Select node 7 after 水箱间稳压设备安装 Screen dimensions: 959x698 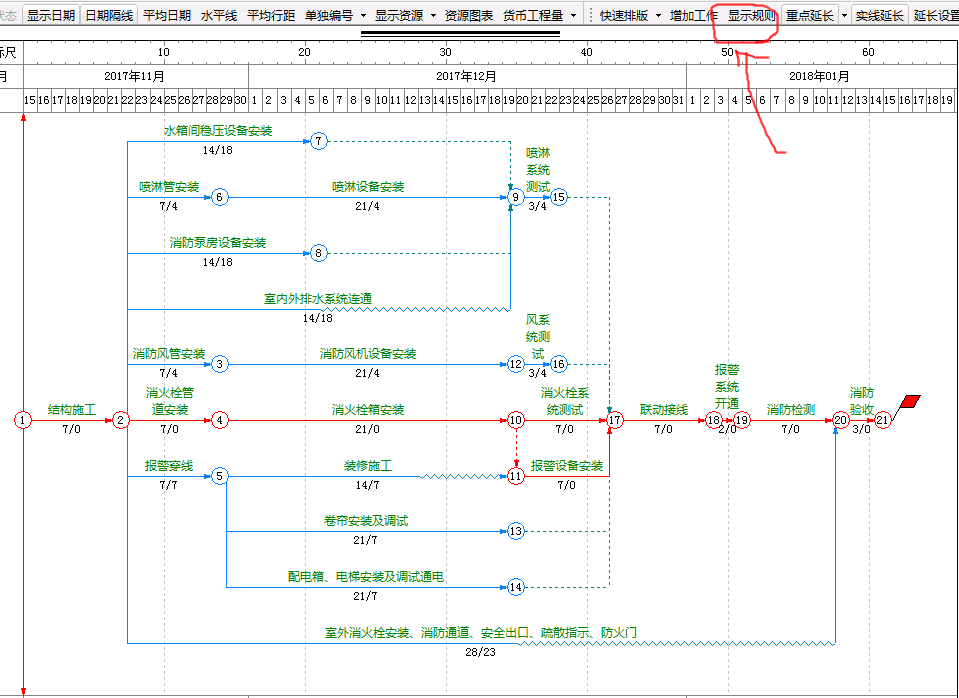(319, 141)
